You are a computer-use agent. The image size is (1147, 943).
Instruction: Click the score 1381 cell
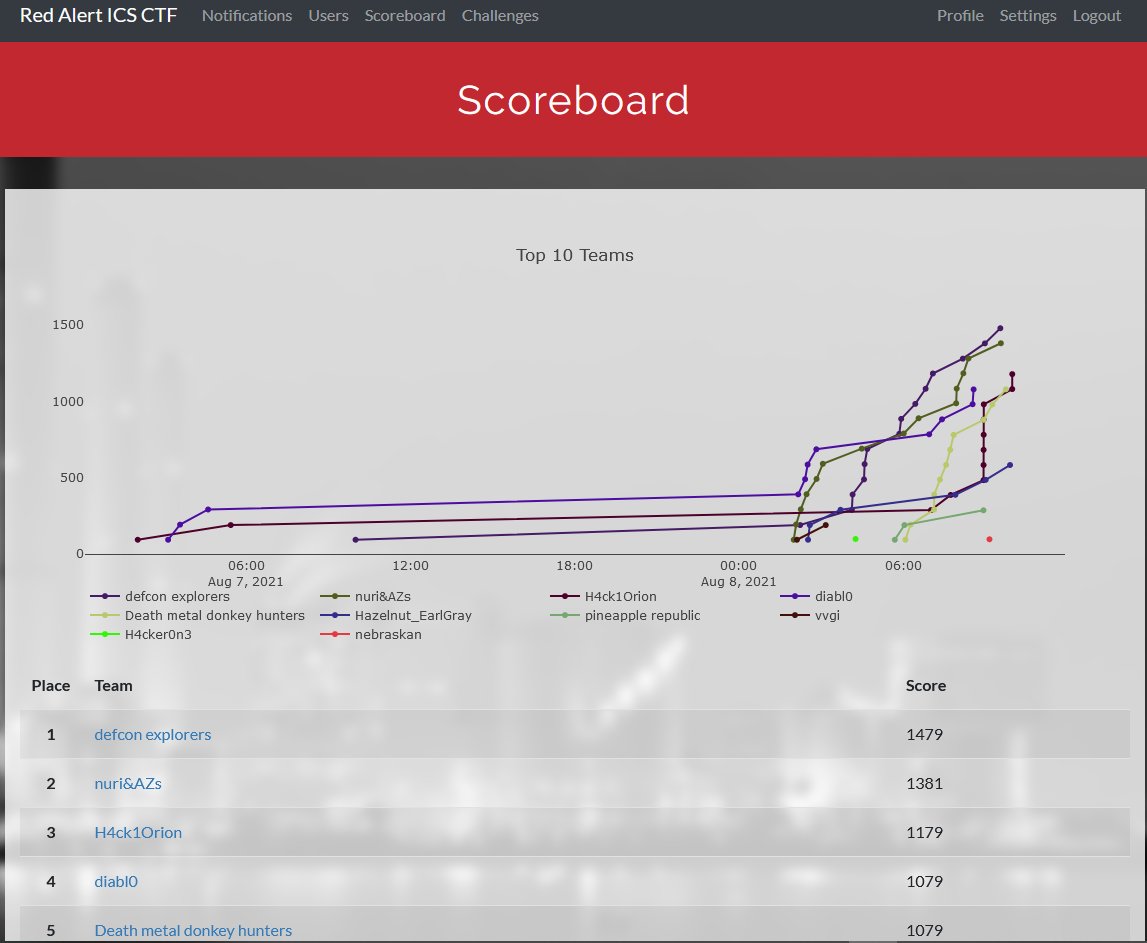click(x=924, y=784)
